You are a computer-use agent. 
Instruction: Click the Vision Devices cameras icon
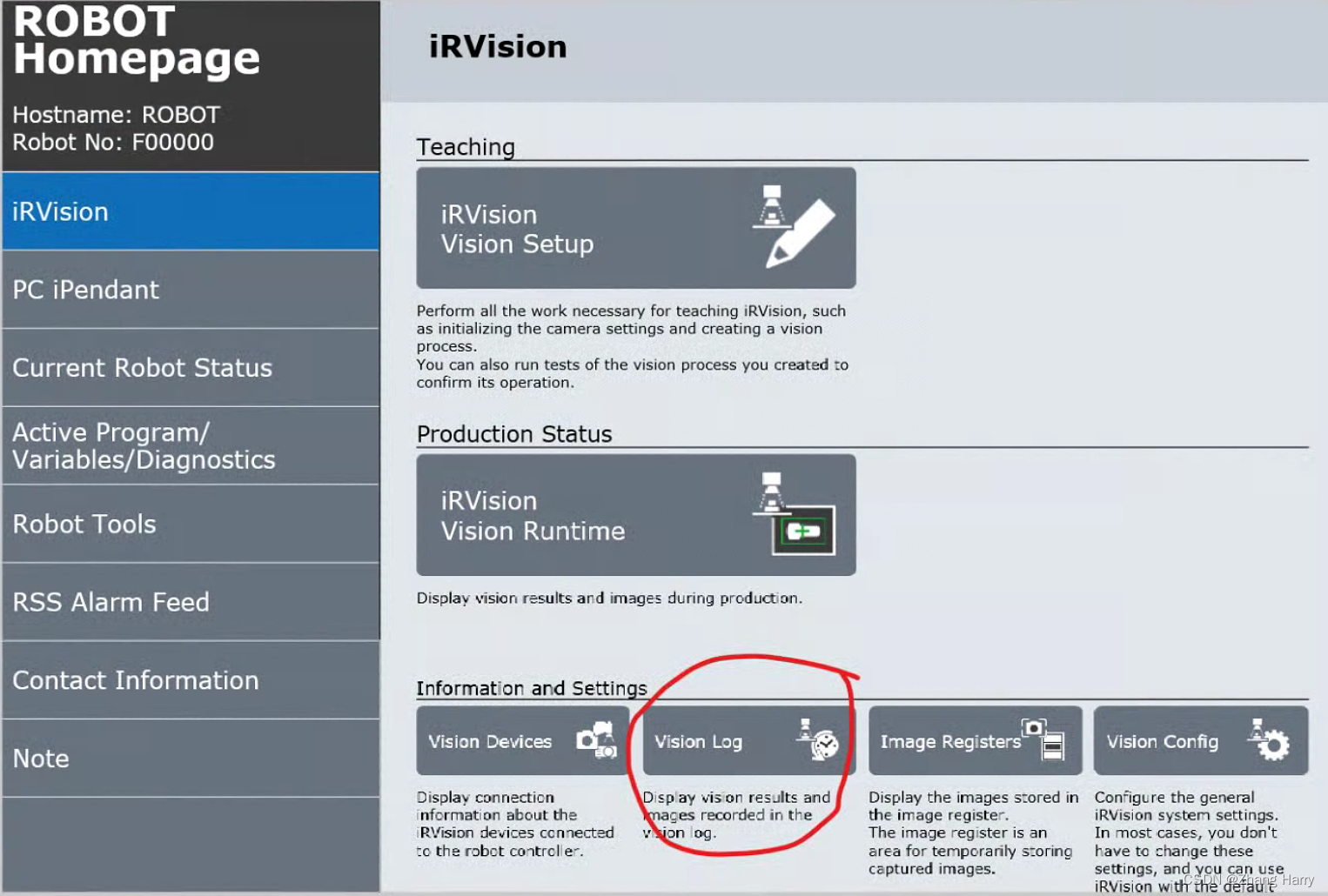(597, 740)
